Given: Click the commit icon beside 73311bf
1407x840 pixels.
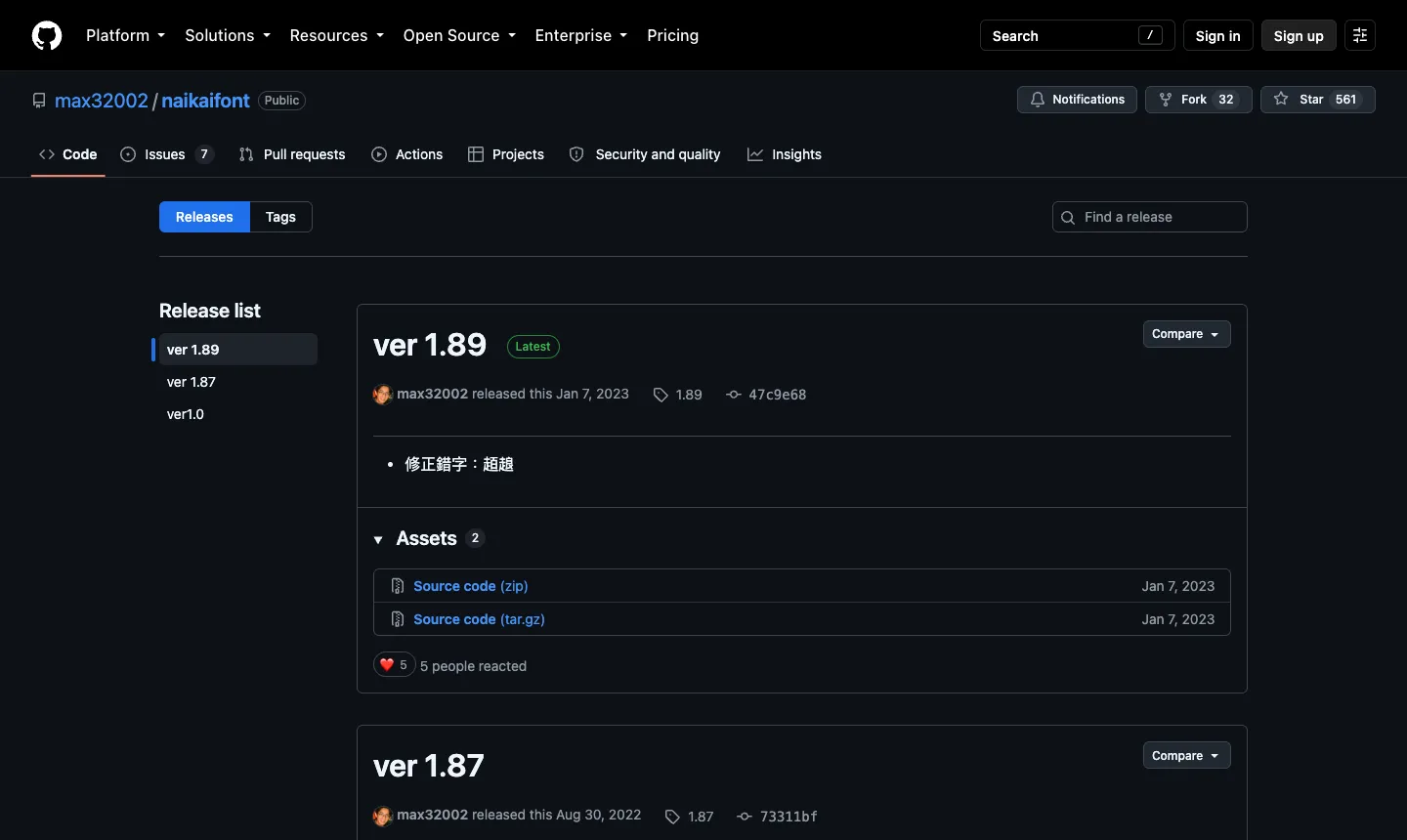Looking at the screenshot, I should [x=745, y=817].
